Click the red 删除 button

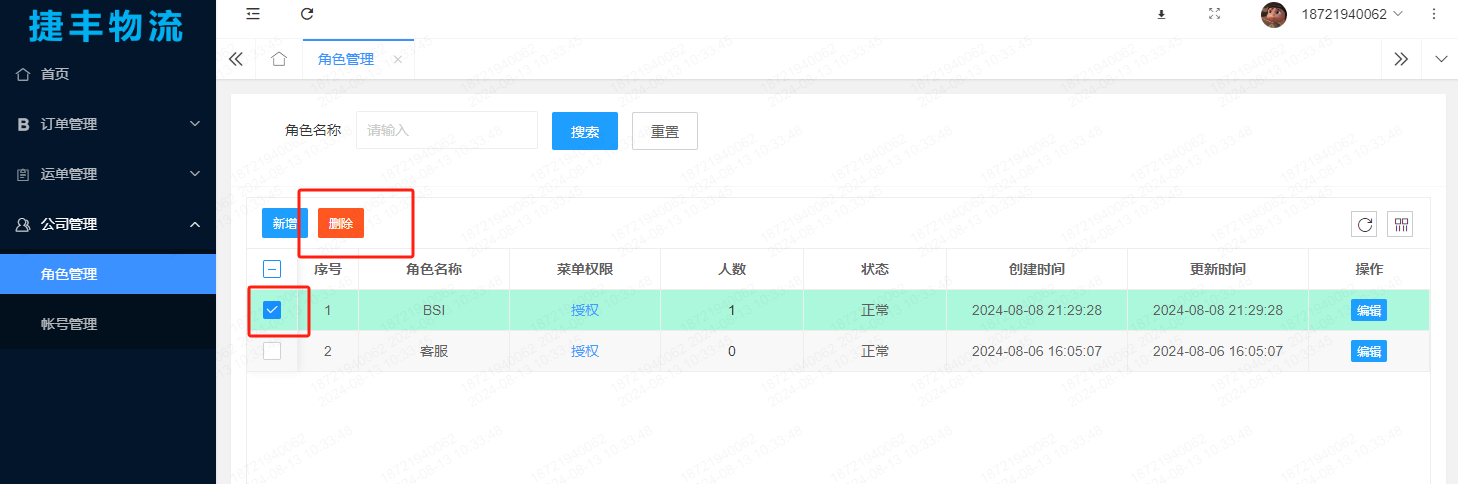[x=341, y=223]
